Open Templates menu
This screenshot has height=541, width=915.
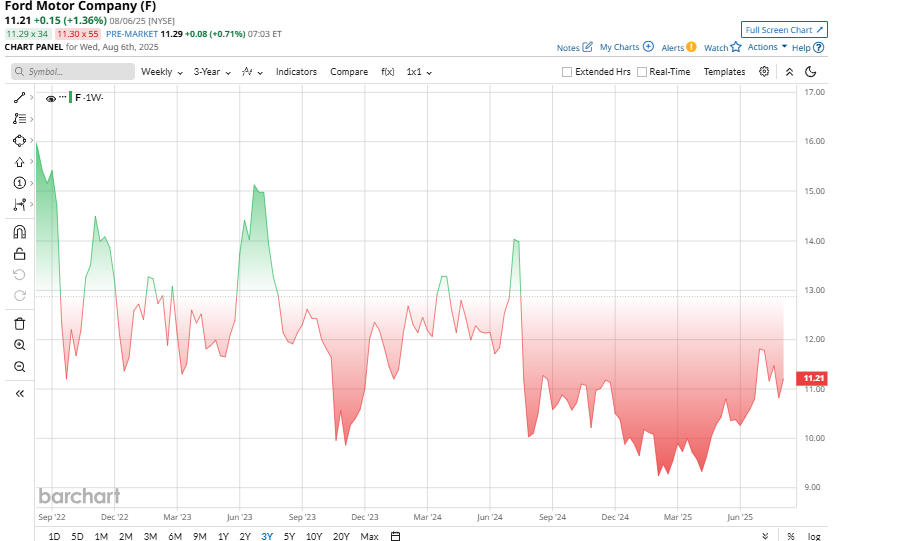pos(724,72)
